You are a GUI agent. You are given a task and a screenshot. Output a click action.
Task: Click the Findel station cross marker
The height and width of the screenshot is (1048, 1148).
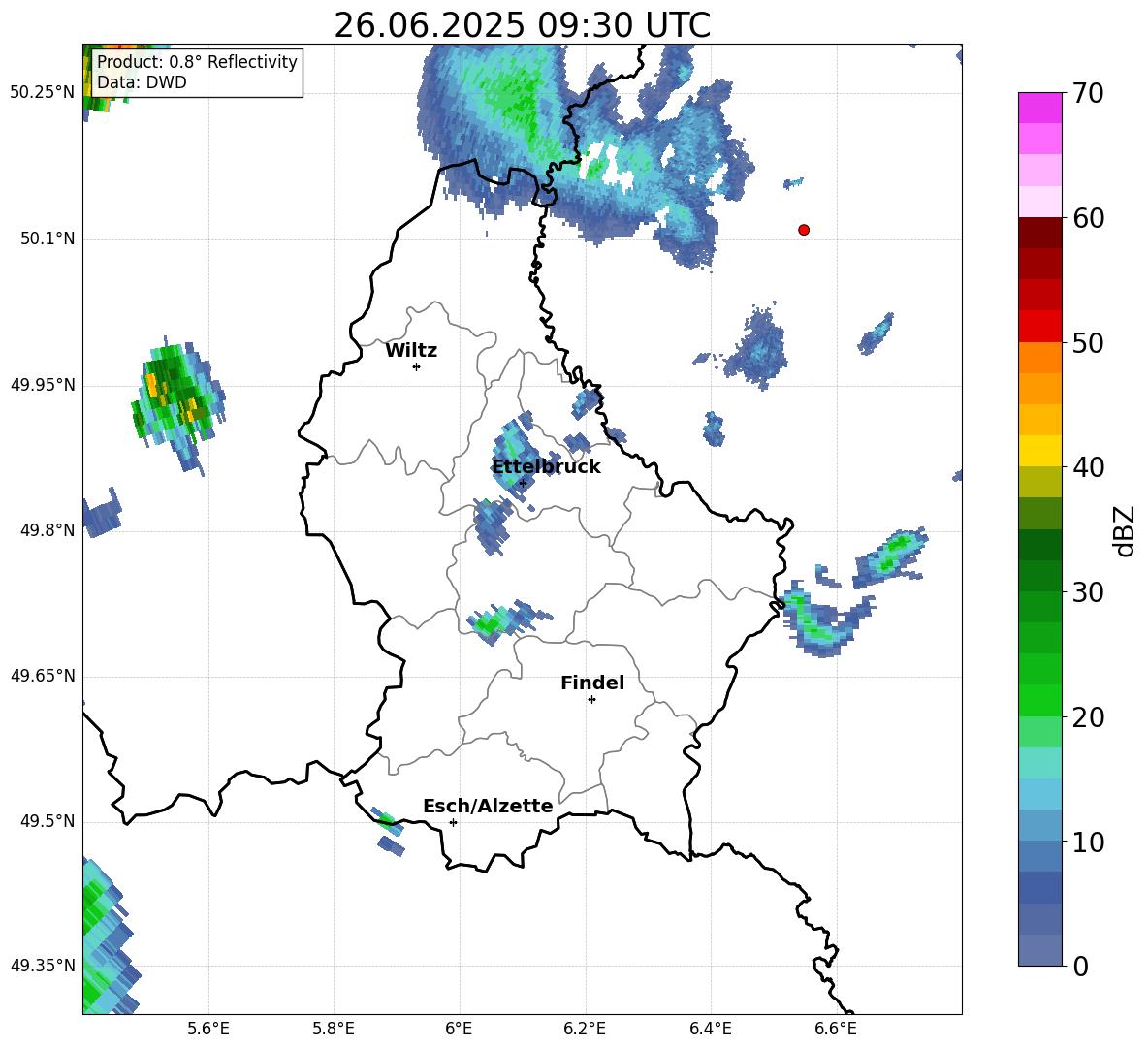click(591, 700)
